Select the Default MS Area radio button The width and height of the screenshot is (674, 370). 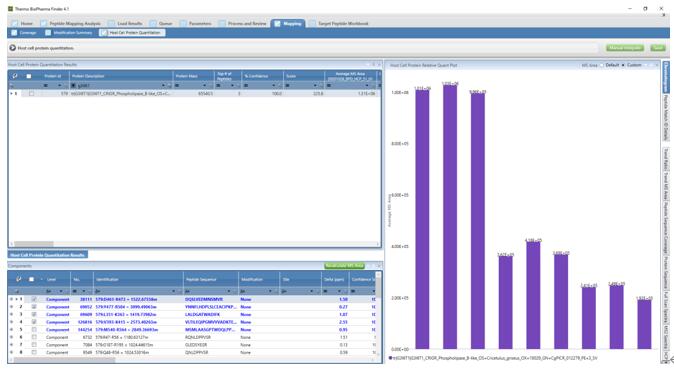click(602, 65)
